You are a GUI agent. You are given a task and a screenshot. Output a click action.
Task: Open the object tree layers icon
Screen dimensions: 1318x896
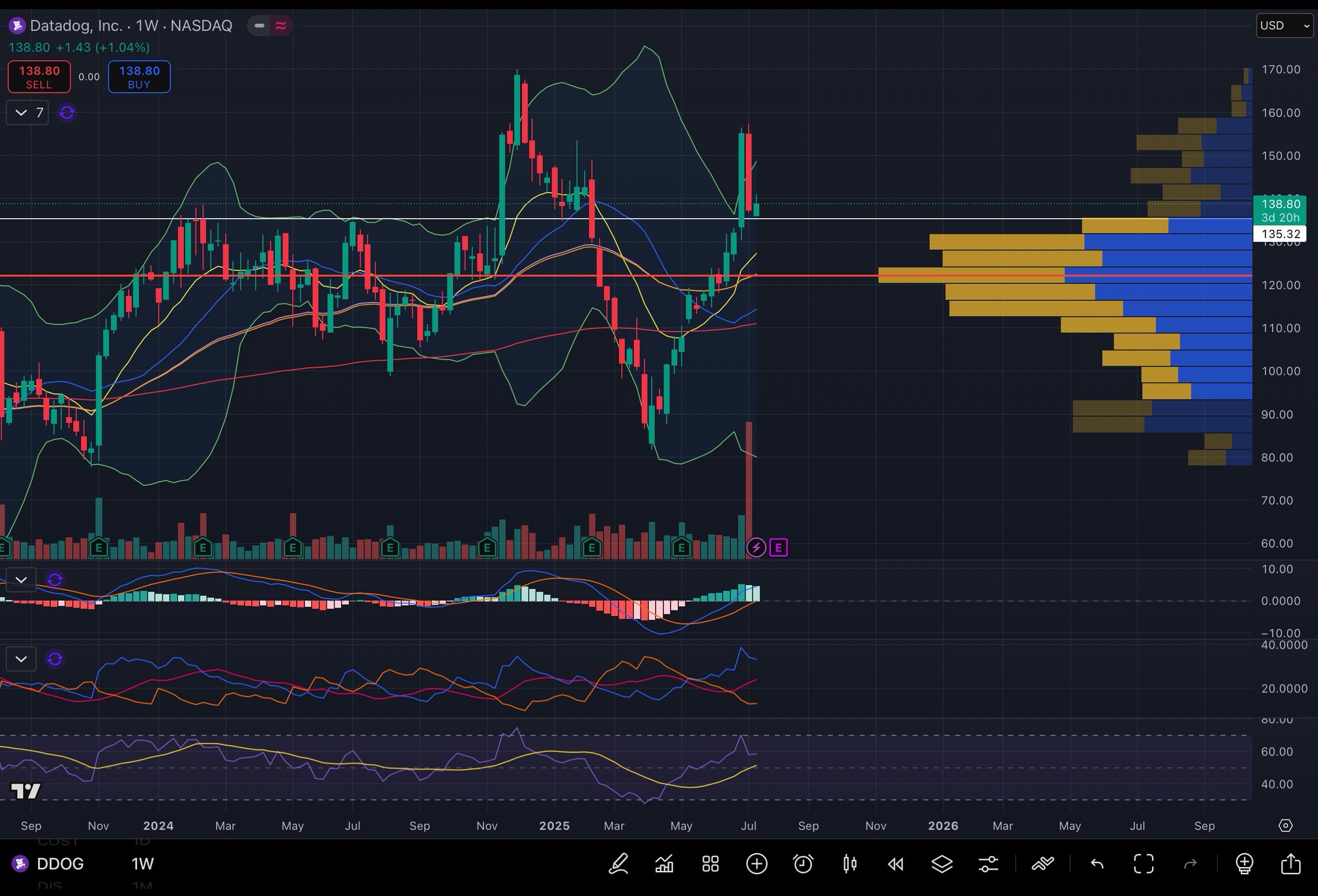[942, 864]
